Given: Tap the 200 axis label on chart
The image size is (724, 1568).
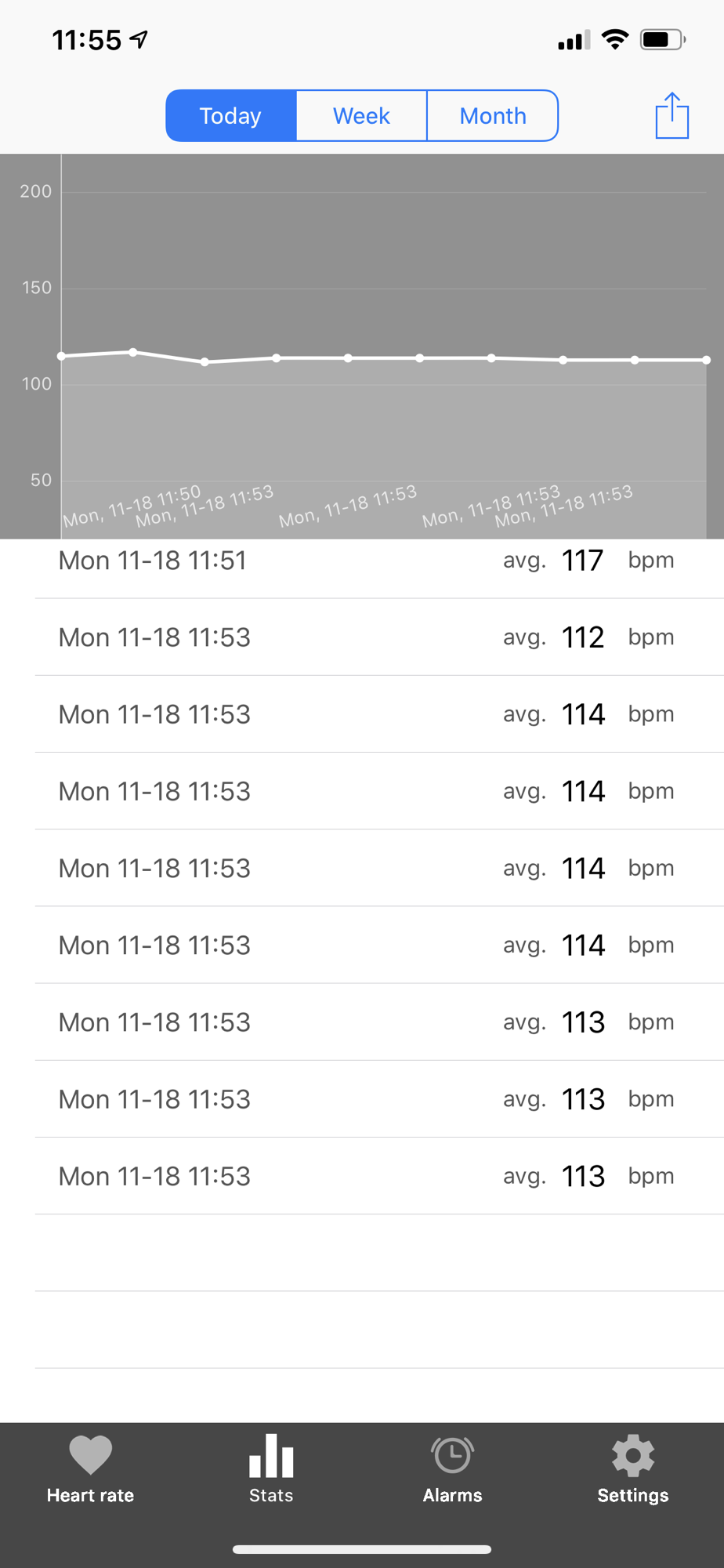Looking at the screenshot, I should (35, 191).
